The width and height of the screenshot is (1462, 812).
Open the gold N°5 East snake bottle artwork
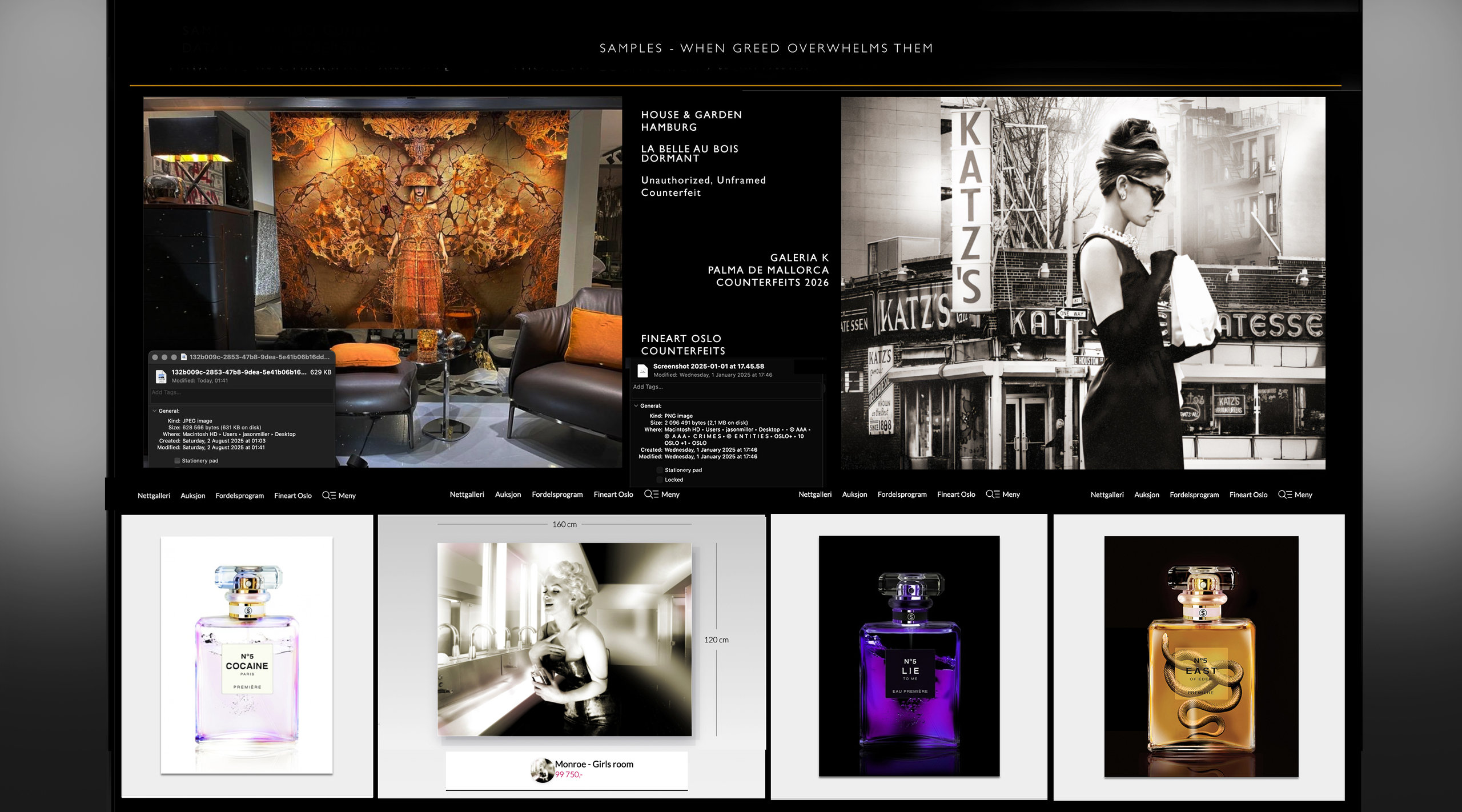(x=1201, y=657)
